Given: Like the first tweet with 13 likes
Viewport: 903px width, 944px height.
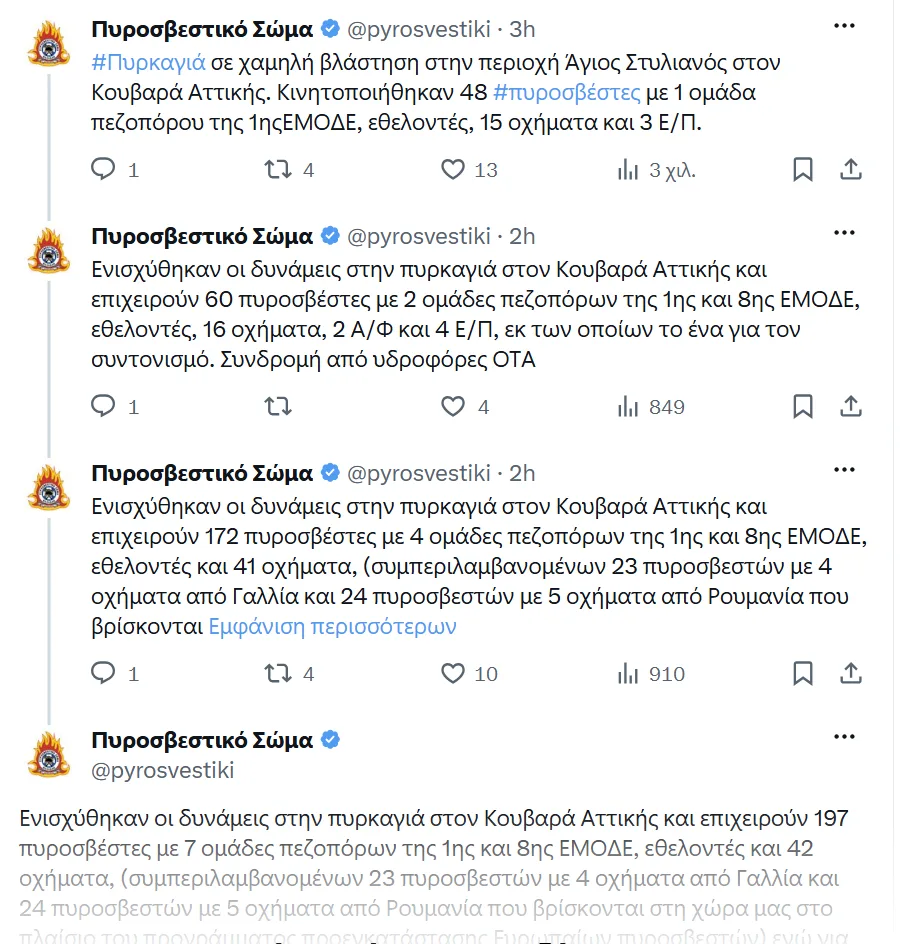Looking at the screenshot, I should click(453, 169).
